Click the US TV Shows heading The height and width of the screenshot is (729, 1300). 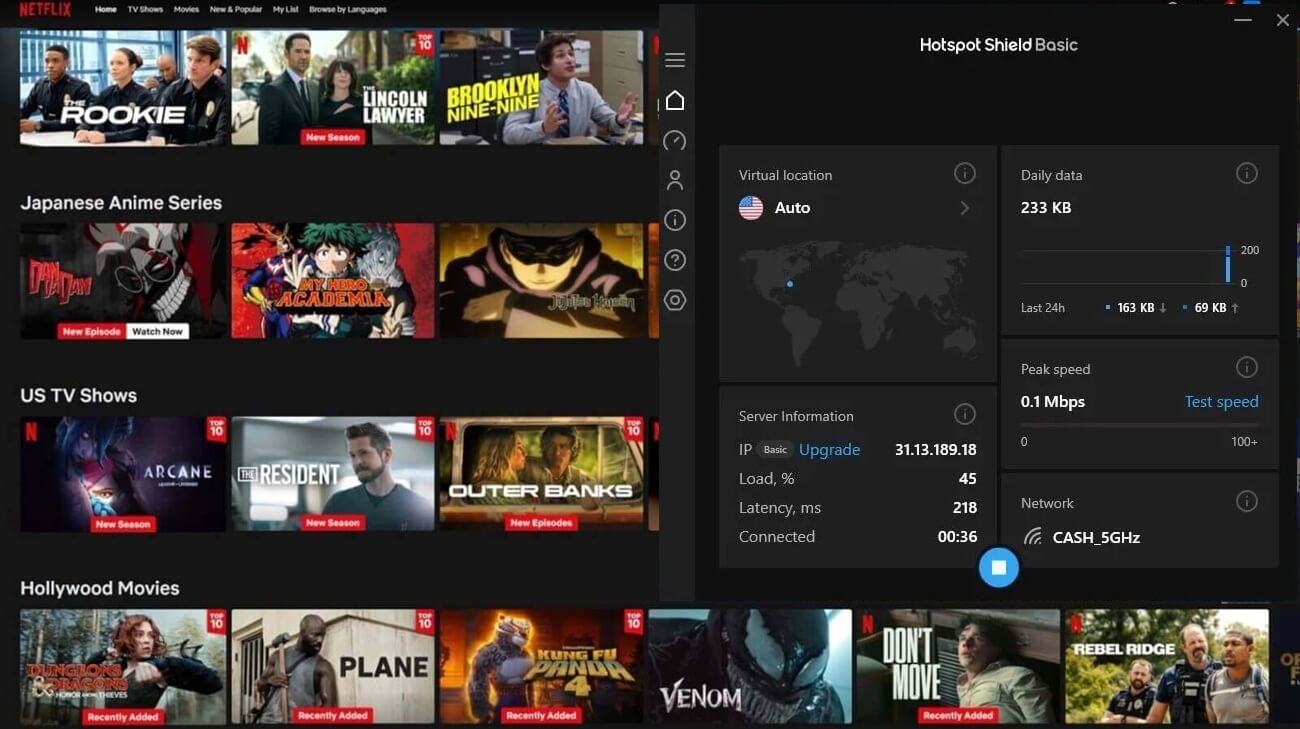coord(79,396)
